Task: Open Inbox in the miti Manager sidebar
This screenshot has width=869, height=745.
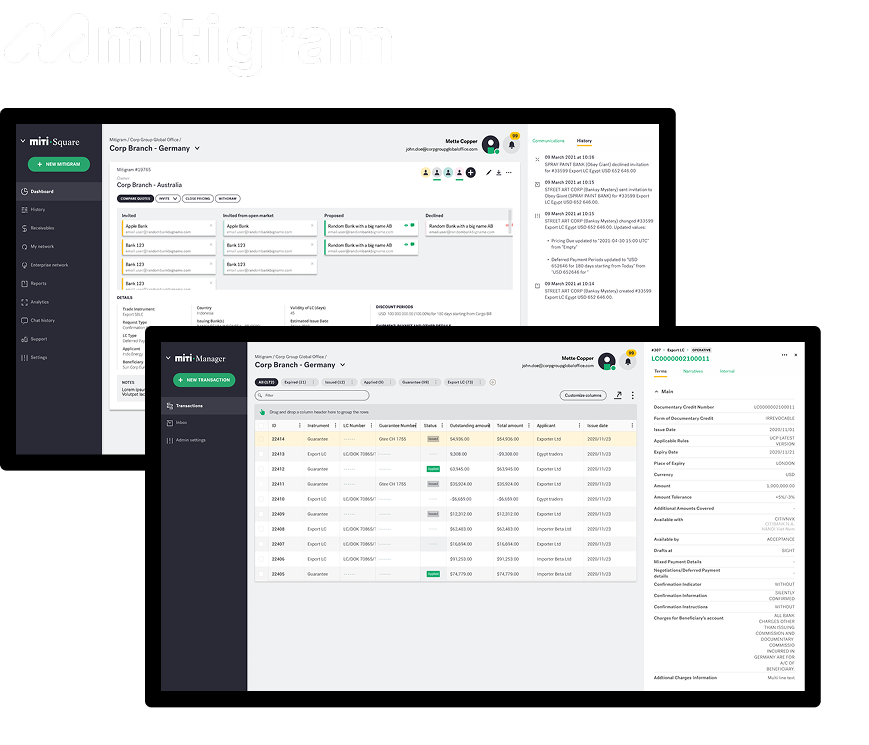Action: tap(204, 422)
